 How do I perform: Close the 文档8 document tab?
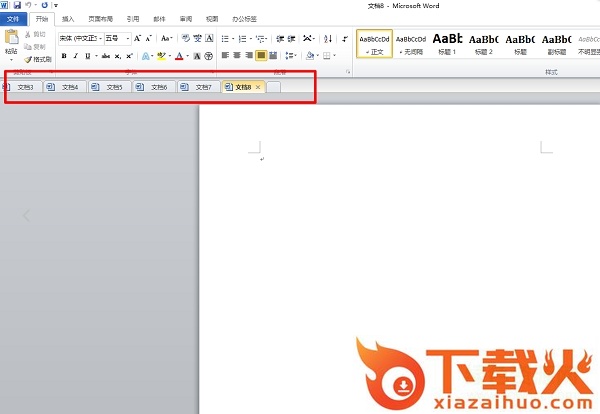(258, 87)
